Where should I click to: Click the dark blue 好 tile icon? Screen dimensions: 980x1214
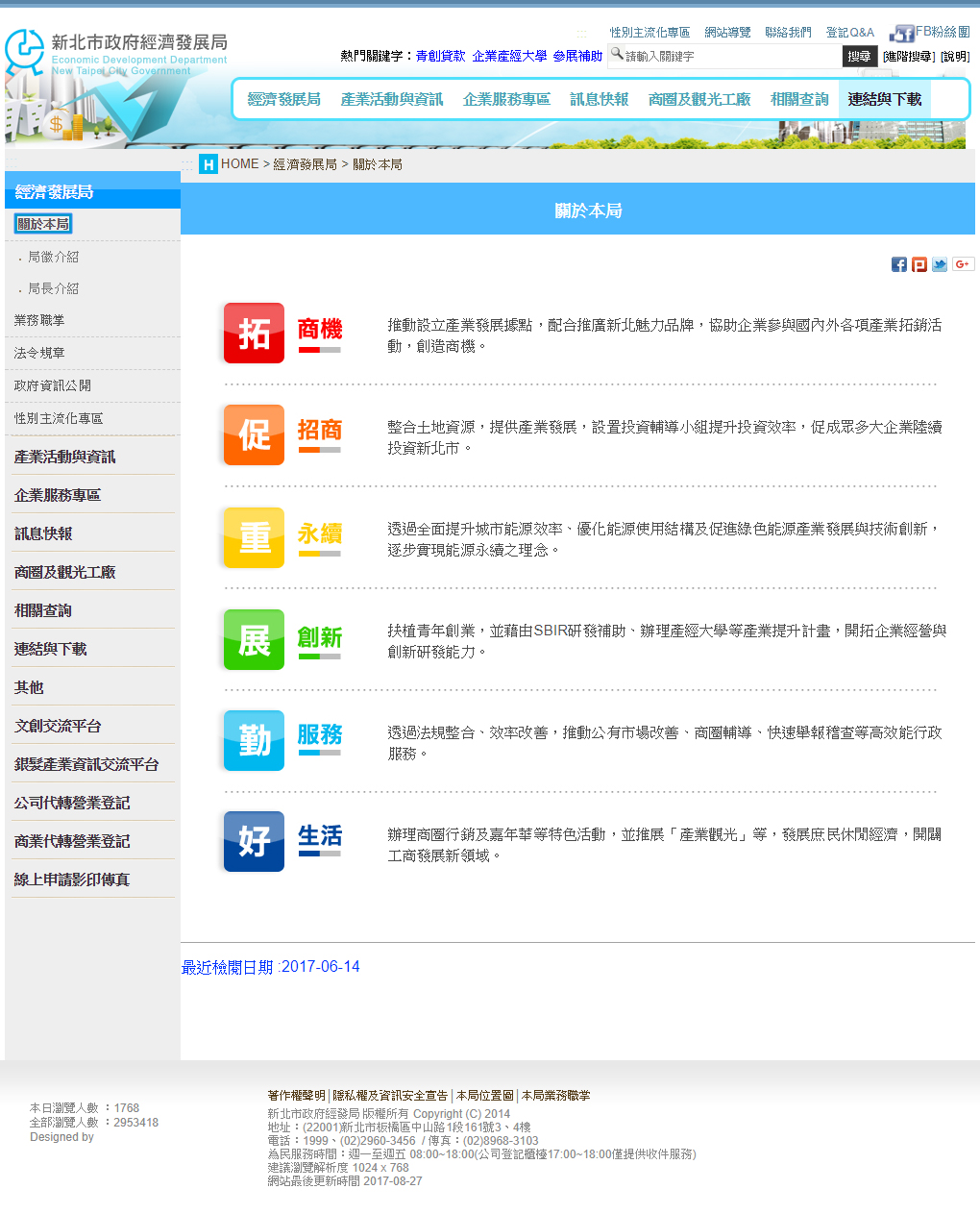pos(254,841)
